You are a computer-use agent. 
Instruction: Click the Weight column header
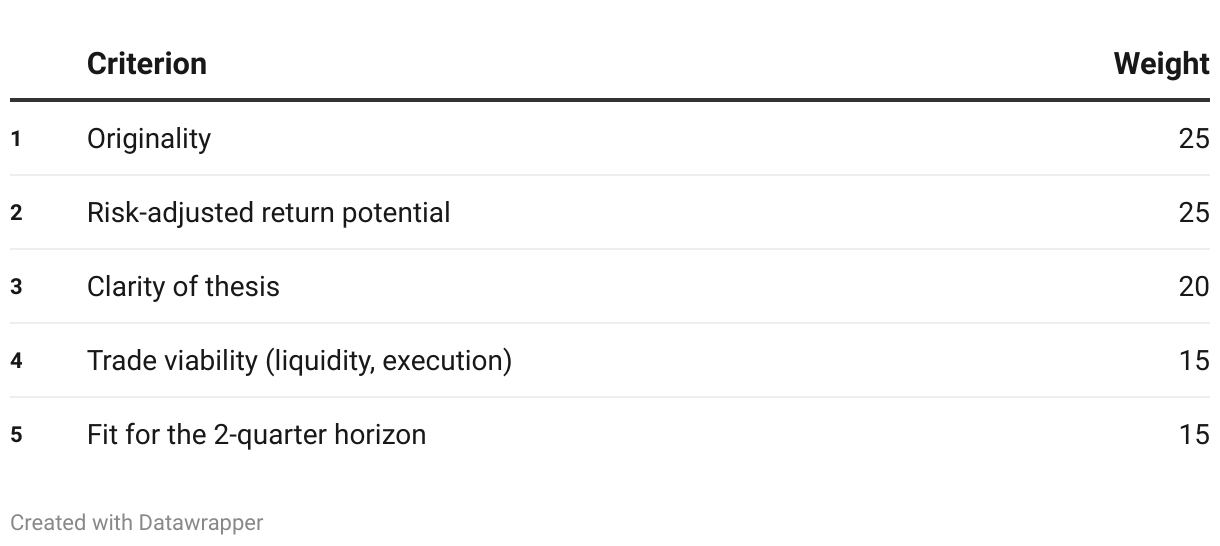click(1161, 64)
